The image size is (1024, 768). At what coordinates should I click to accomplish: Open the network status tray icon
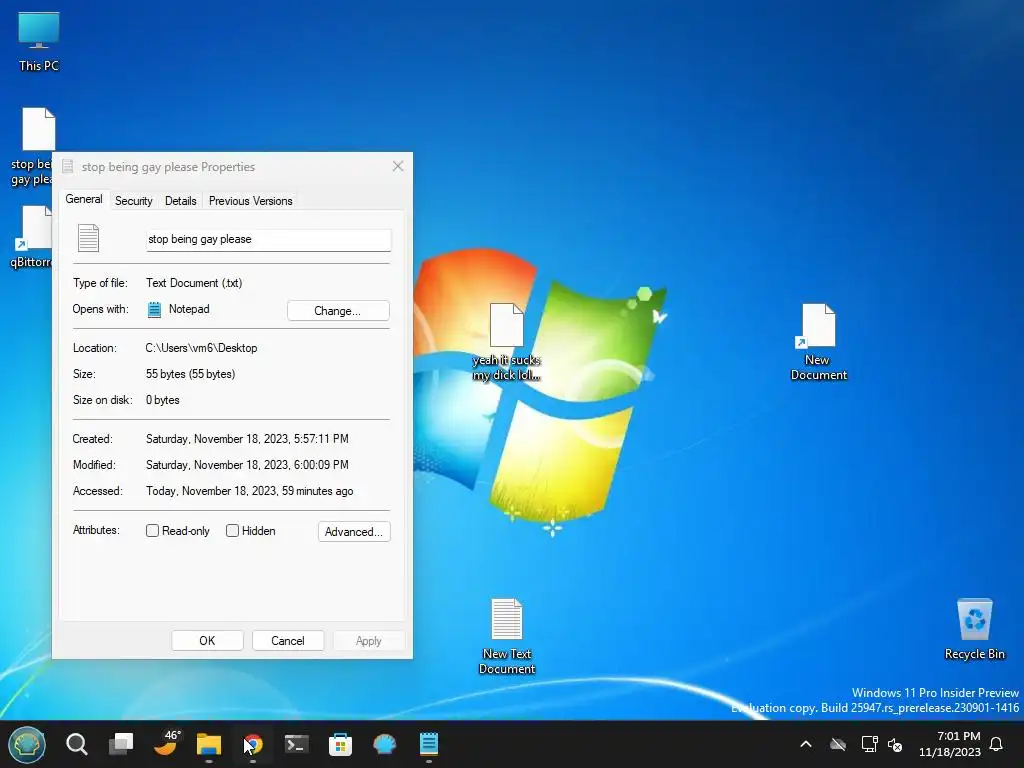(x=869, y=744)
